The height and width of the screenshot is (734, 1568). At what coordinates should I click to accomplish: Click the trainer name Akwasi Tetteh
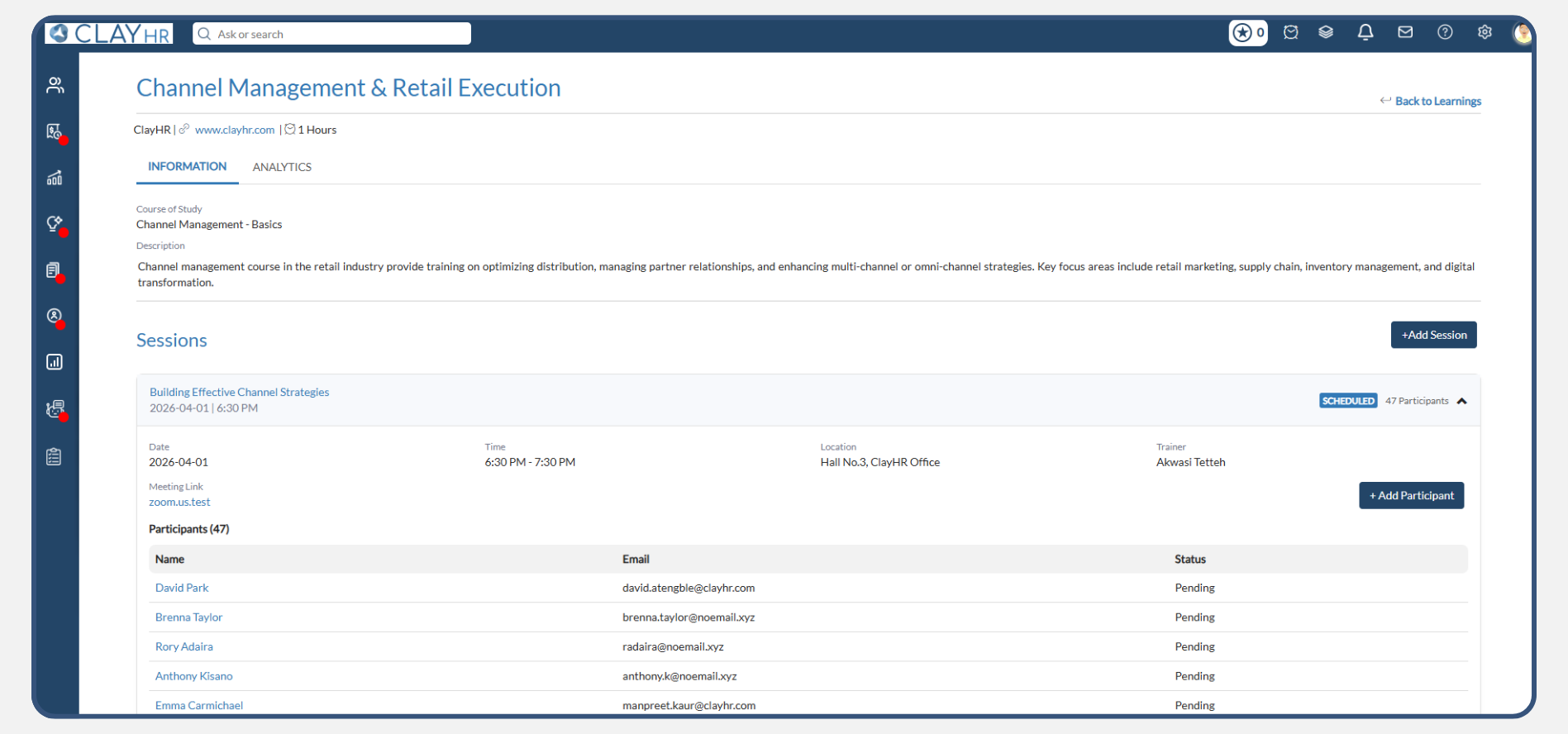[1190, 462]
